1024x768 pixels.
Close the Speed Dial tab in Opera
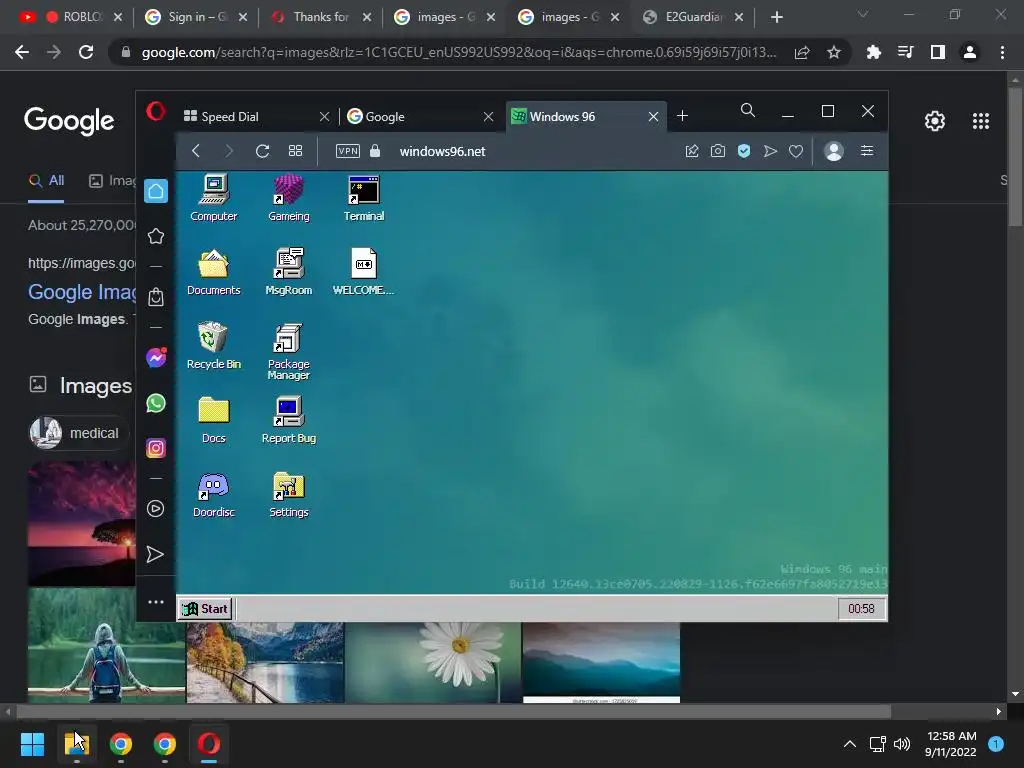(325, 116)
